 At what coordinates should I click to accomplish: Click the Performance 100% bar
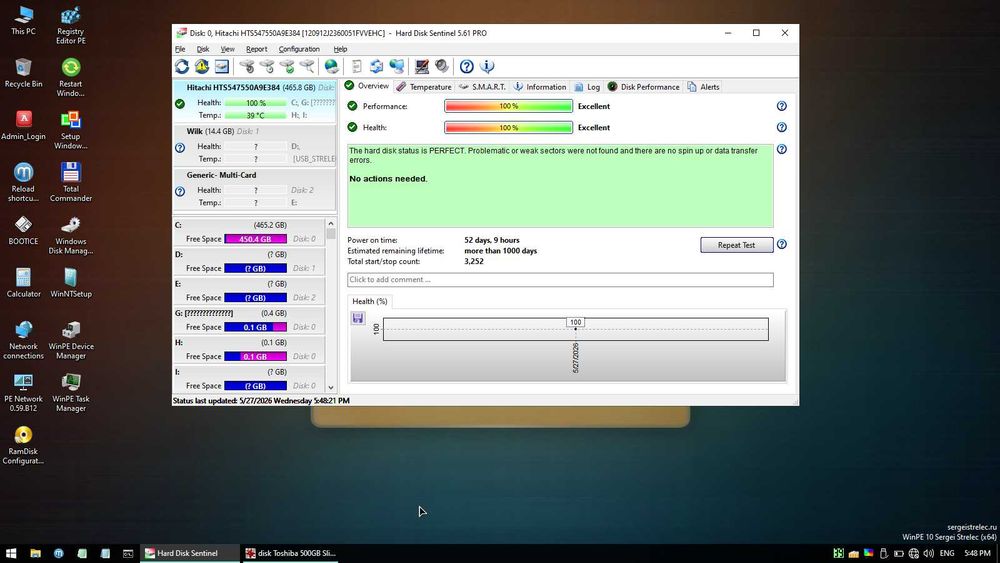(x=508, y=106)
